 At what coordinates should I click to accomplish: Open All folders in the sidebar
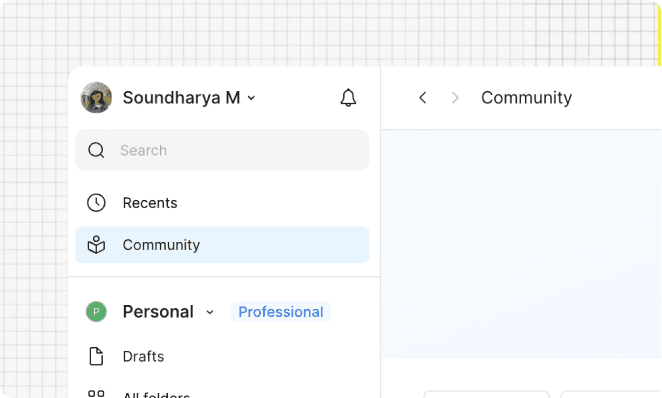pyautogui.click(x=156, y=395)
